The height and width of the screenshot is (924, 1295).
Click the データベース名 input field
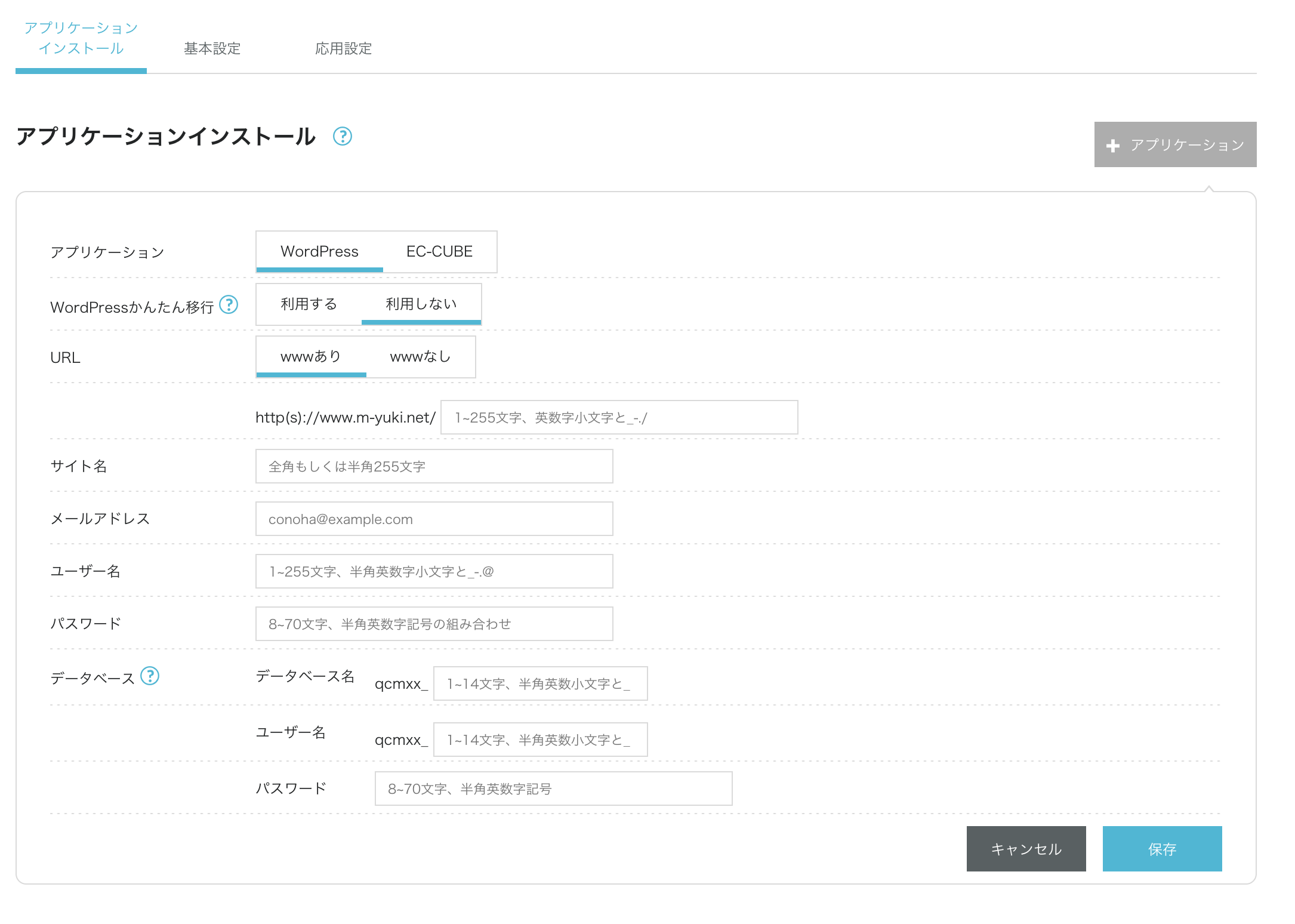540,683
